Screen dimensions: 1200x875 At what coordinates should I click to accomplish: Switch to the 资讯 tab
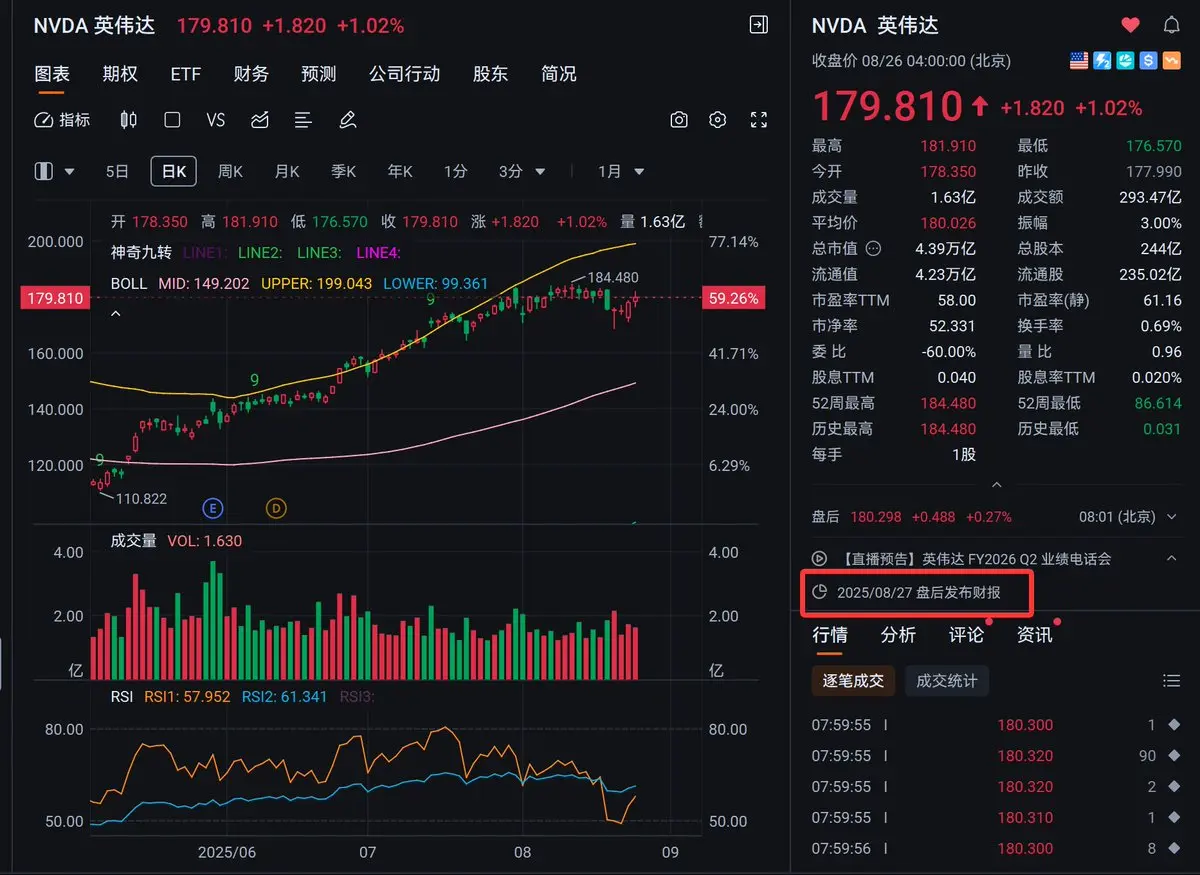click(x=1034, y=634)
